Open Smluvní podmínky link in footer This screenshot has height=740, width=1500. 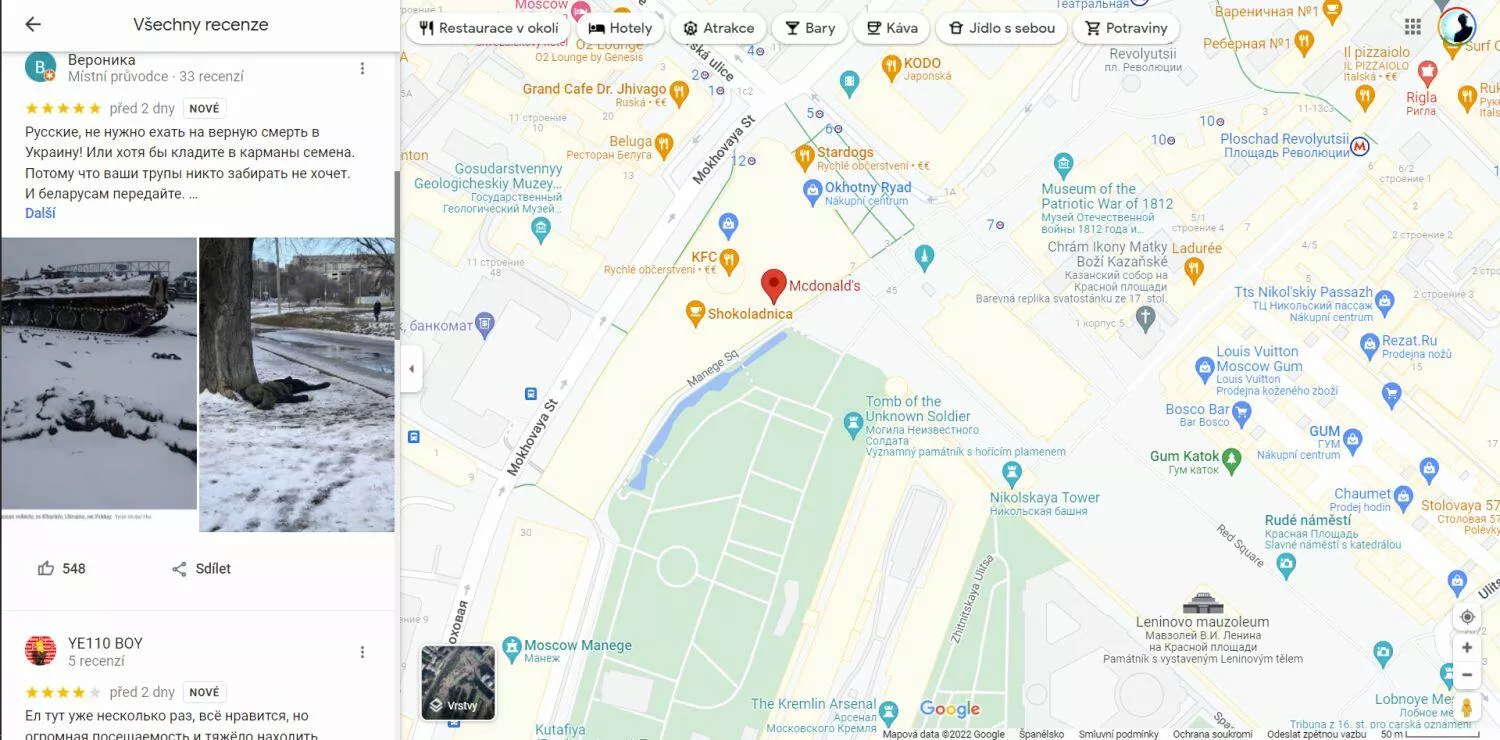[1119, 734]
